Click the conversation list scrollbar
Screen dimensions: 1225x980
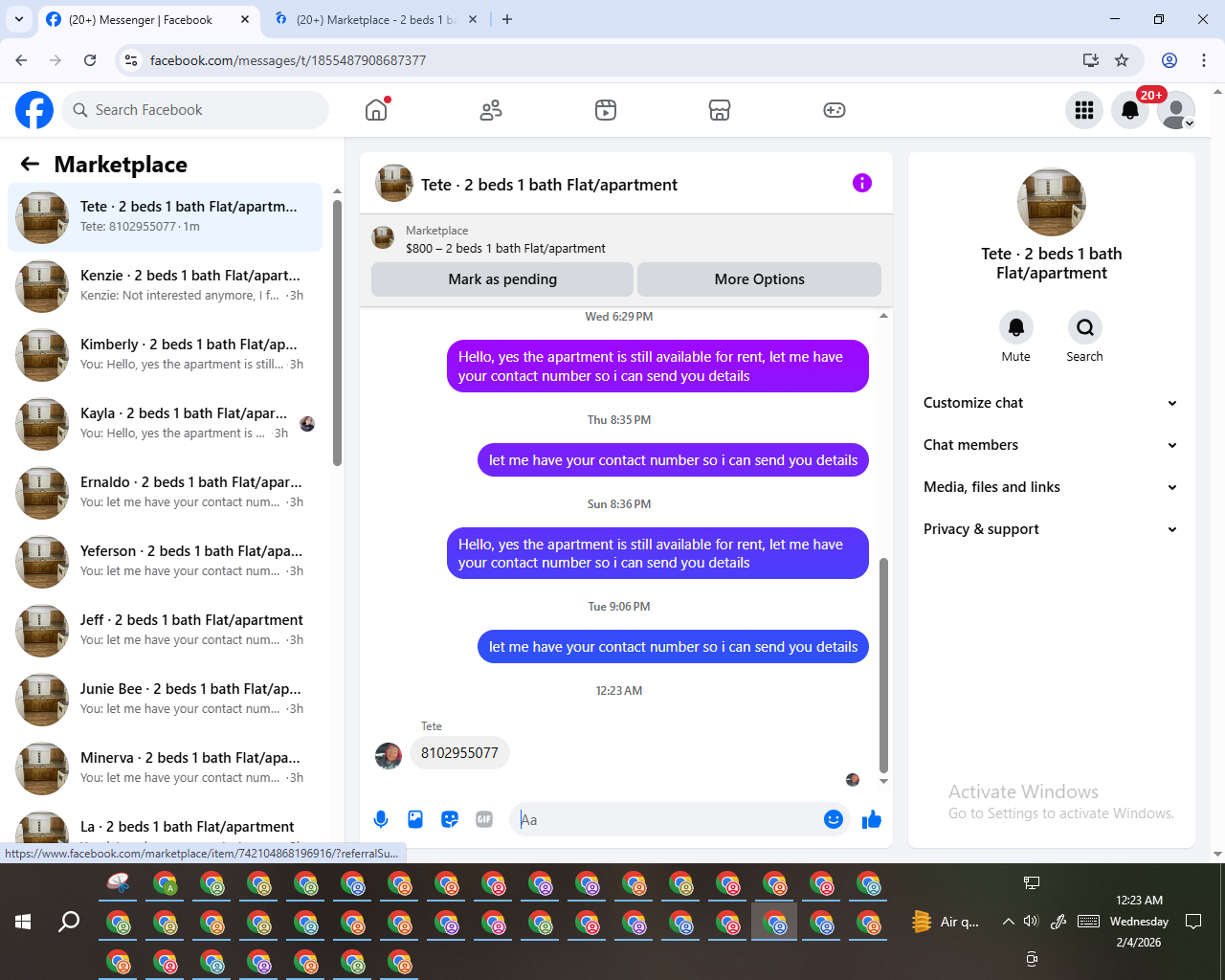[x=337, y=333]
